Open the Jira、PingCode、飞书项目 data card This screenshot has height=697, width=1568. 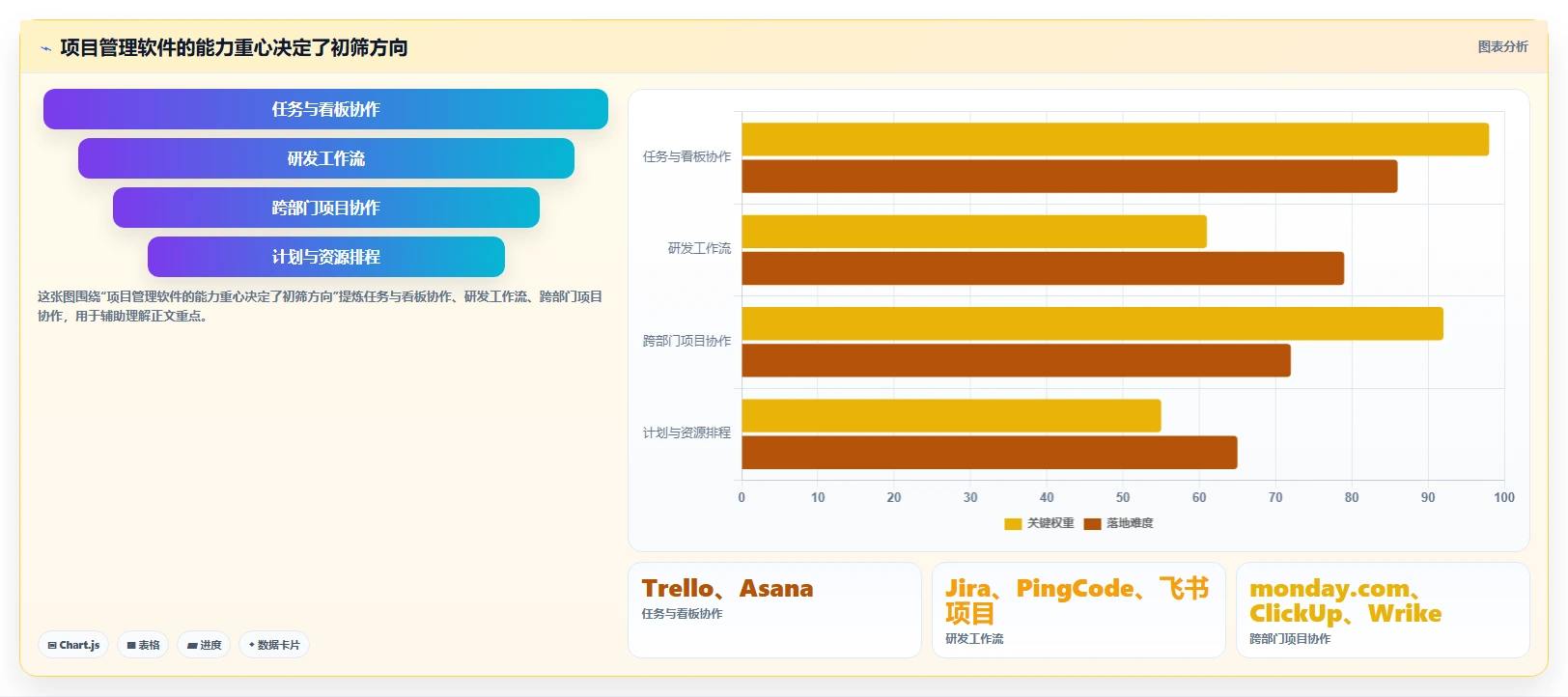point(1078,610)
